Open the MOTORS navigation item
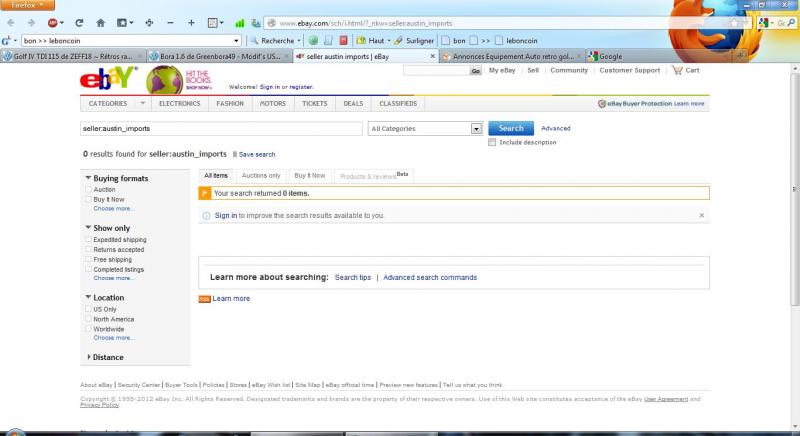Viewport: 800px width, 436px height. (273, 104)
